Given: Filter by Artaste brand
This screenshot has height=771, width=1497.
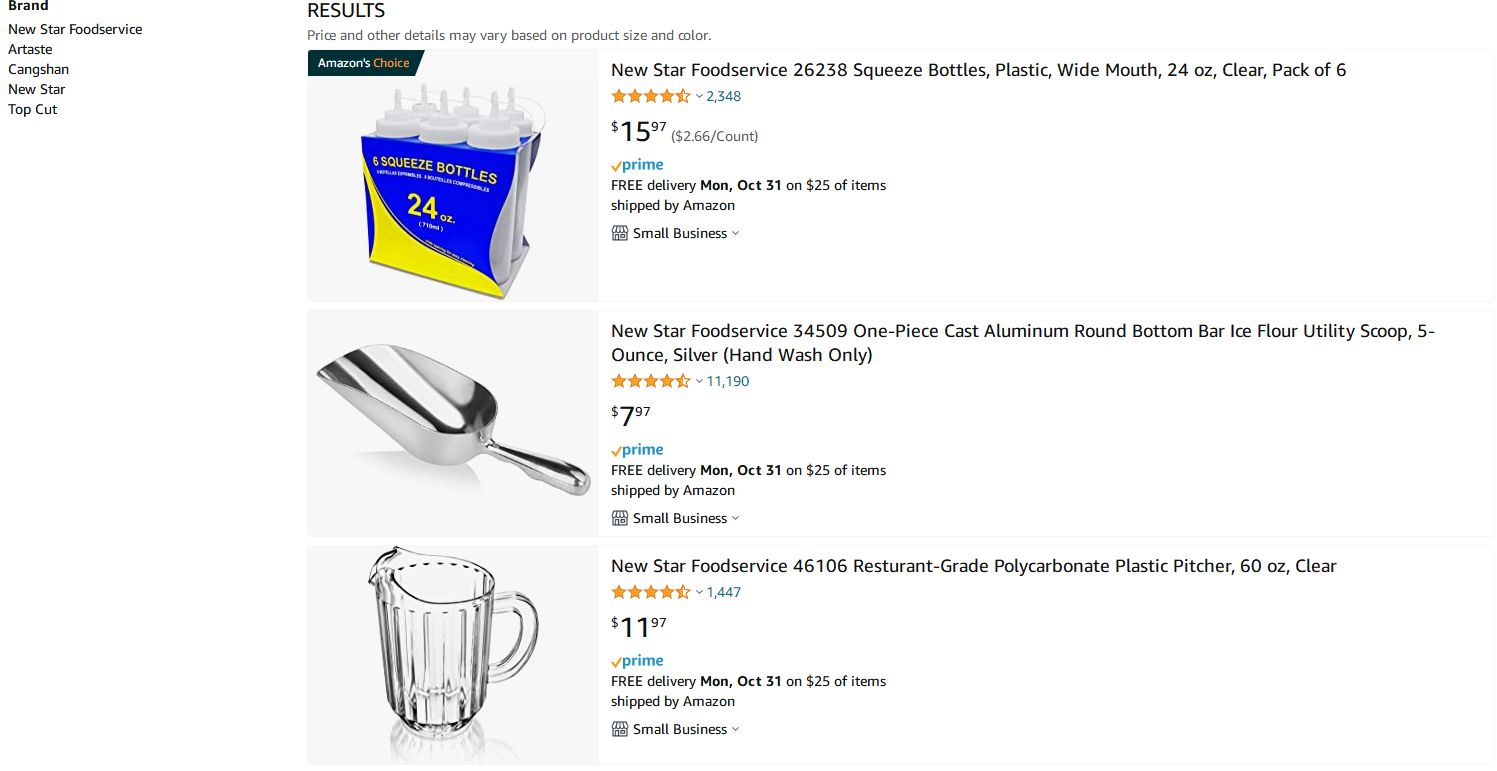Looking at the screenshot, I should click(x=30, y=49).
